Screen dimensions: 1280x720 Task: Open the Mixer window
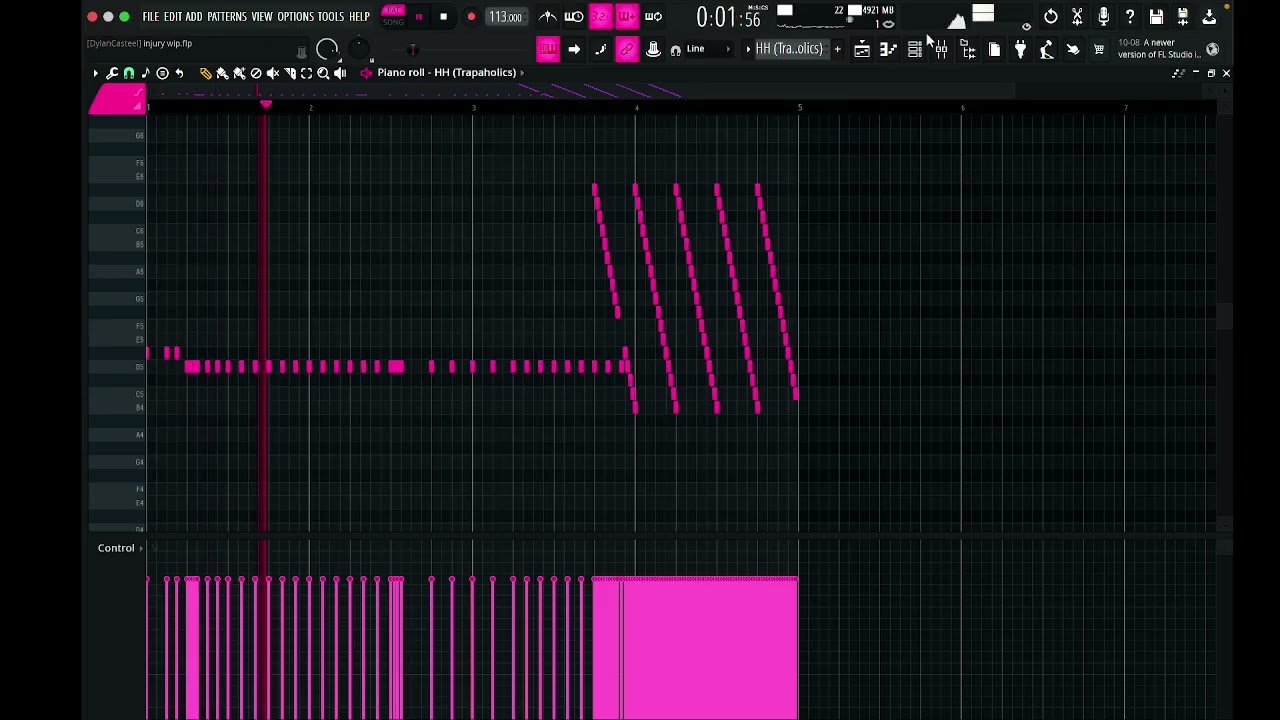pyautogui.click(x=941, y=49)
